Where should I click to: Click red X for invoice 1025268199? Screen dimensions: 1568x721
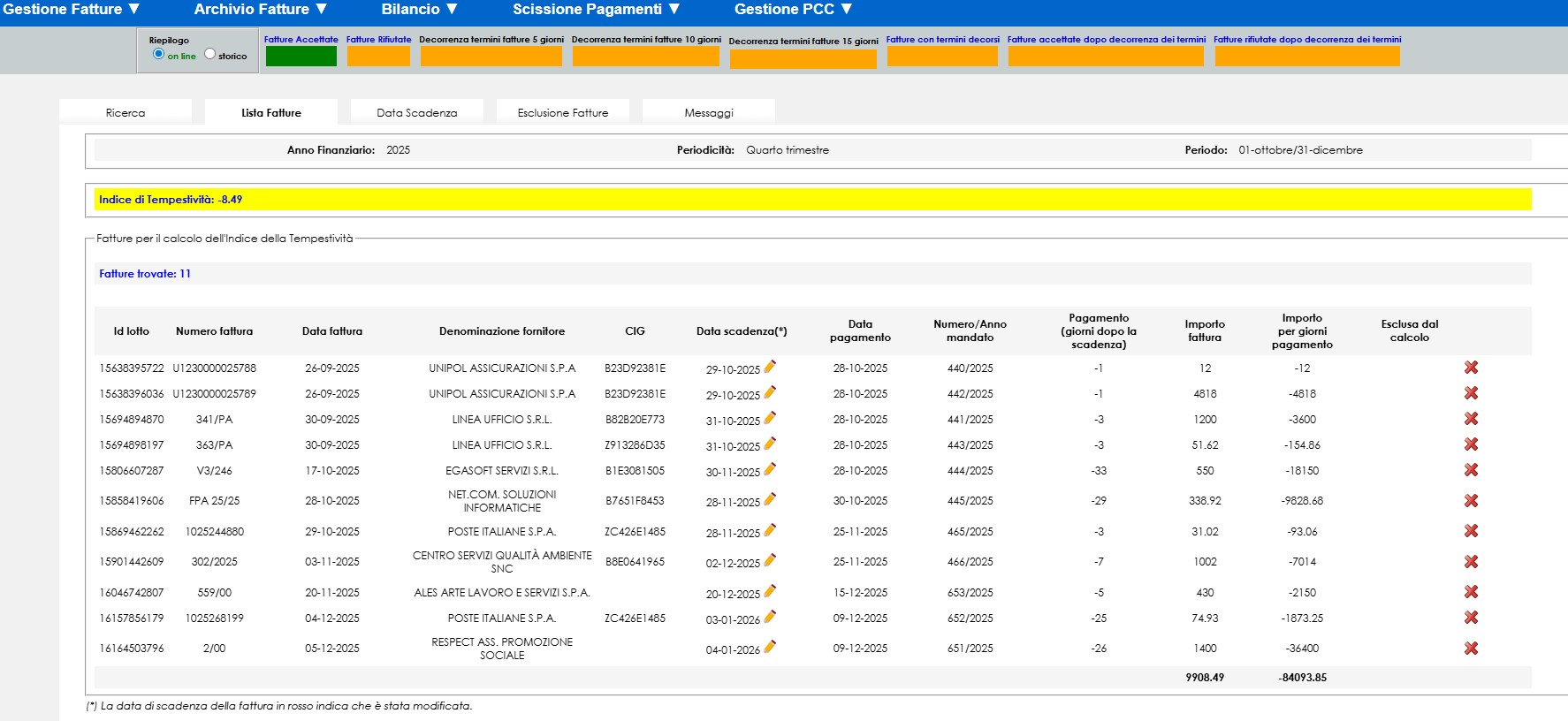(1471, 618)
